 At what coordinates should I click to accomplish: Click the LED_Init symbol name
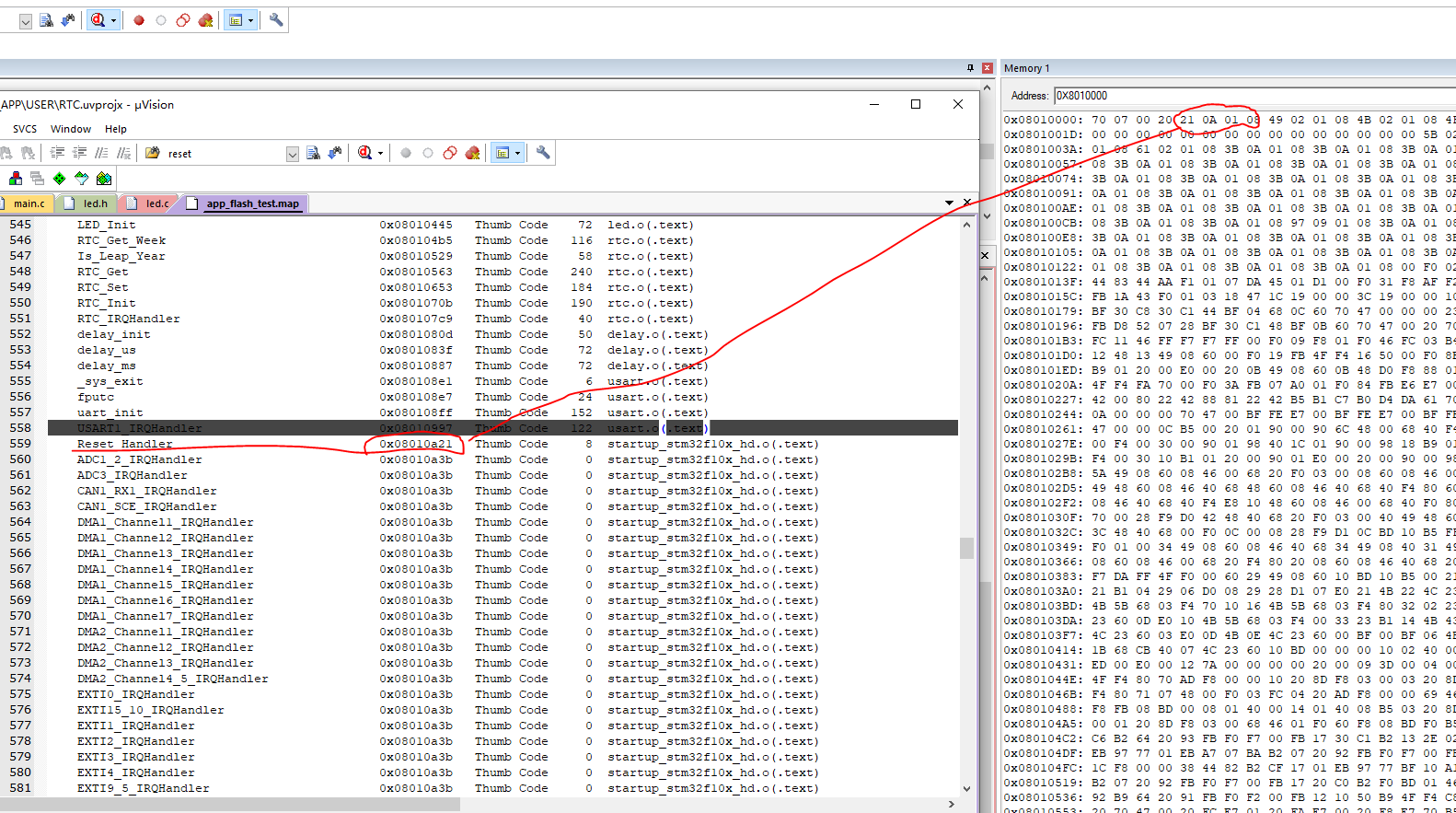point(106,225)
